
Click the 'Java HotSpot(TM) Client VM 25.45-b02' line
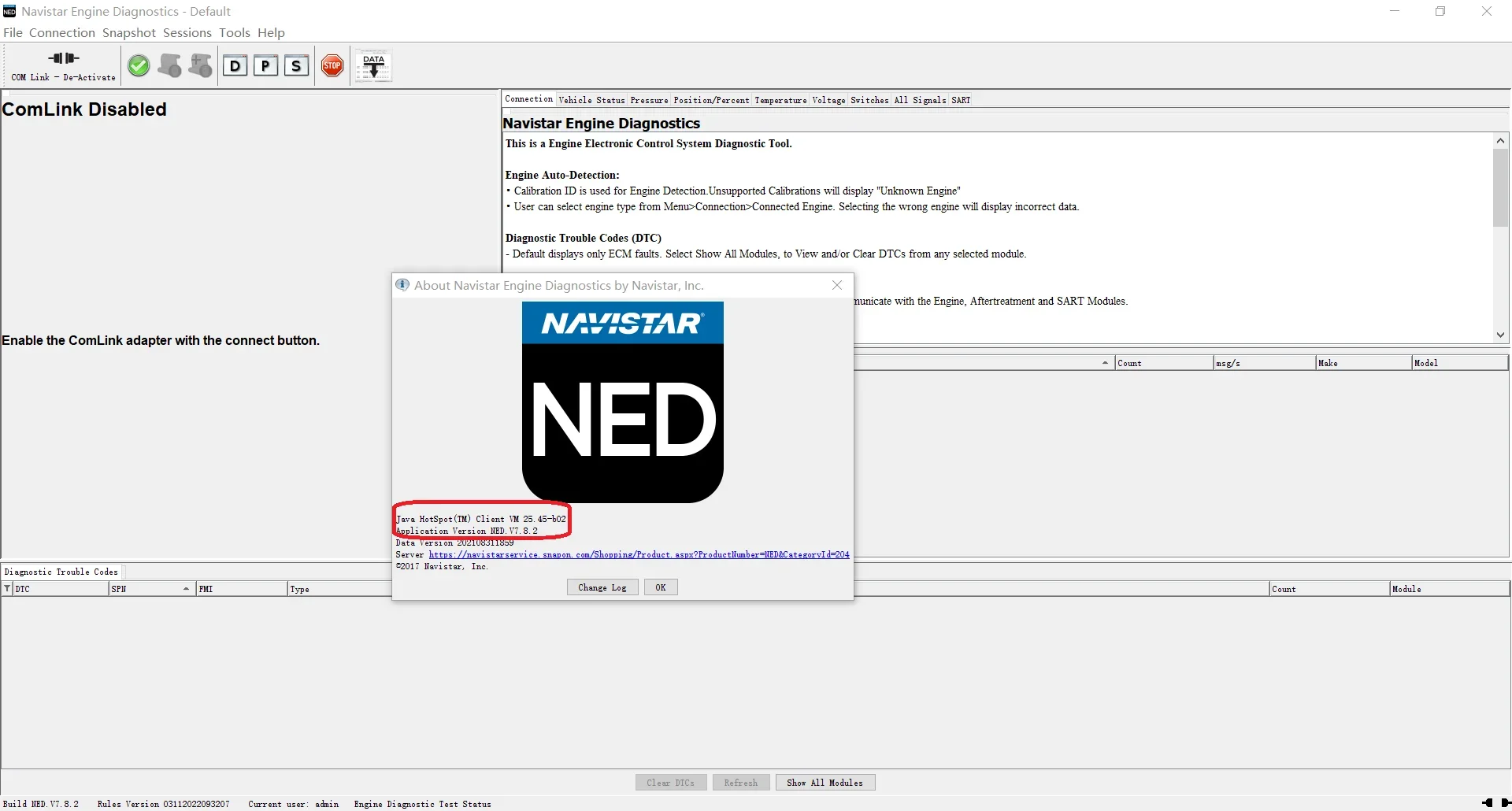tap(480, 519)
